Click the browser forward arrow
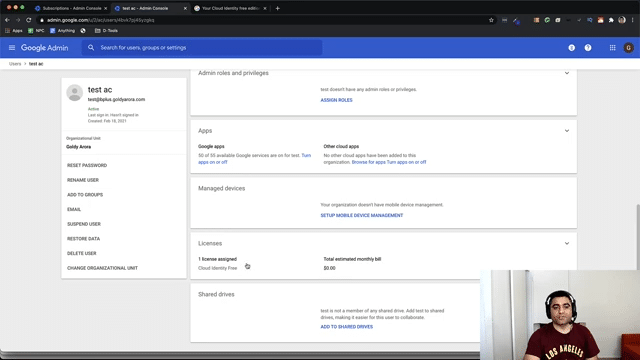The height and width of the screenshot is (360, 640). point(18,20)
